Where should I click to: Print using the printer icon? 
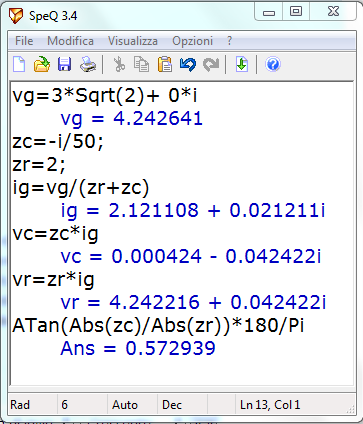coord(88,64)
